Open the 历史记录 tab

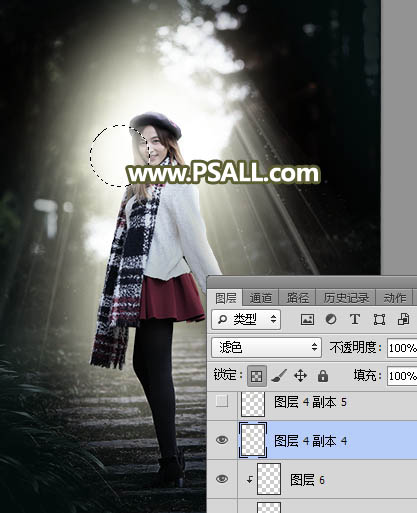(346, 298)
